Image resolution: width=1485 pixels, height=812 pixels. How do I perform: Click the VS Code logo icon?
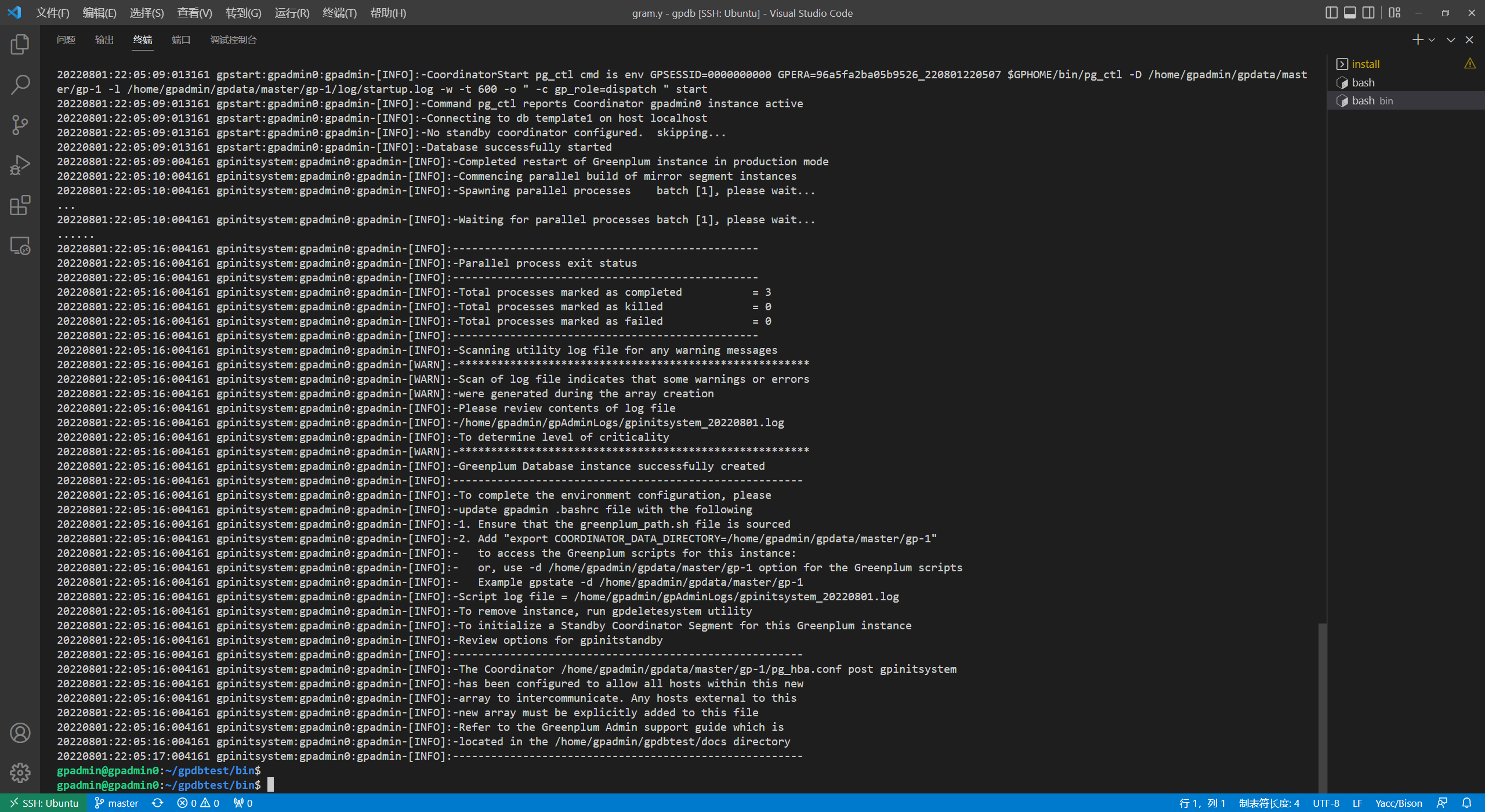tap(15, 12)
